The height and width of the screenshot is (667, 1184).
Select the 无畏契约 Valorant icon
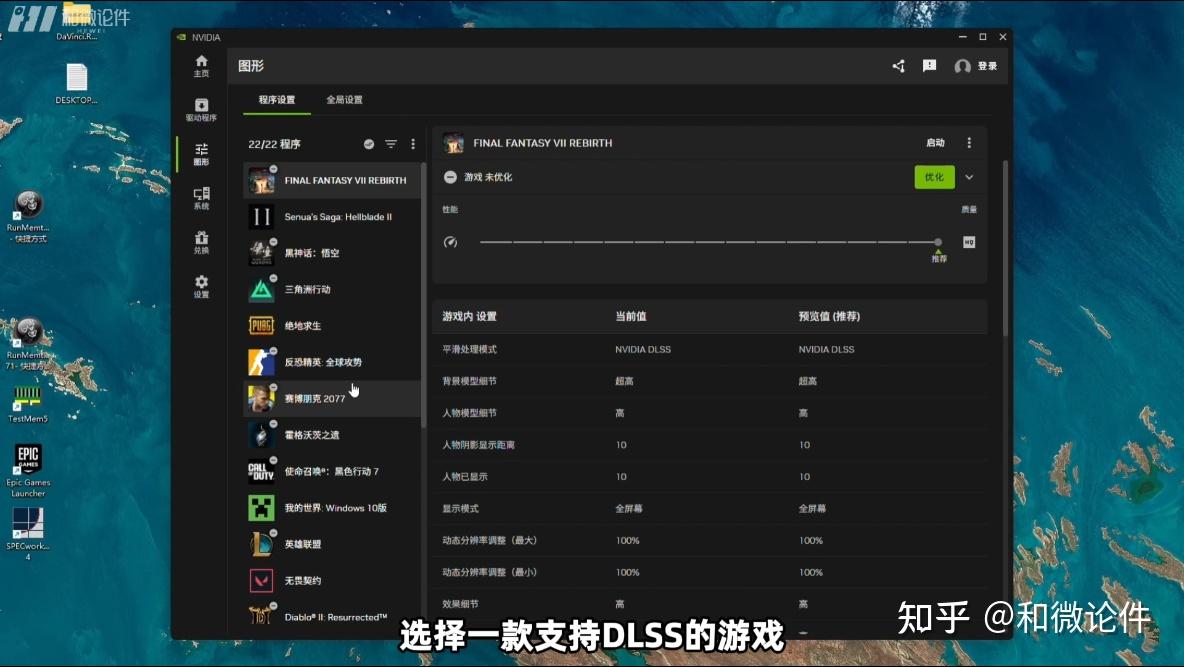261,580
